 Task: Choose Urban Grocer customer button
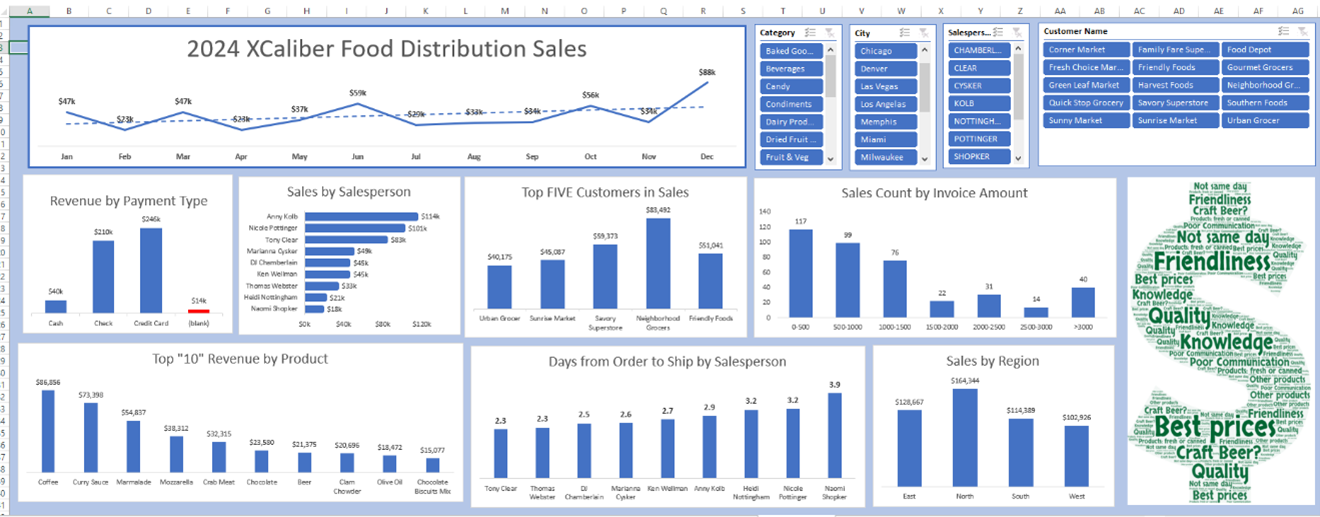[1266, 120]
